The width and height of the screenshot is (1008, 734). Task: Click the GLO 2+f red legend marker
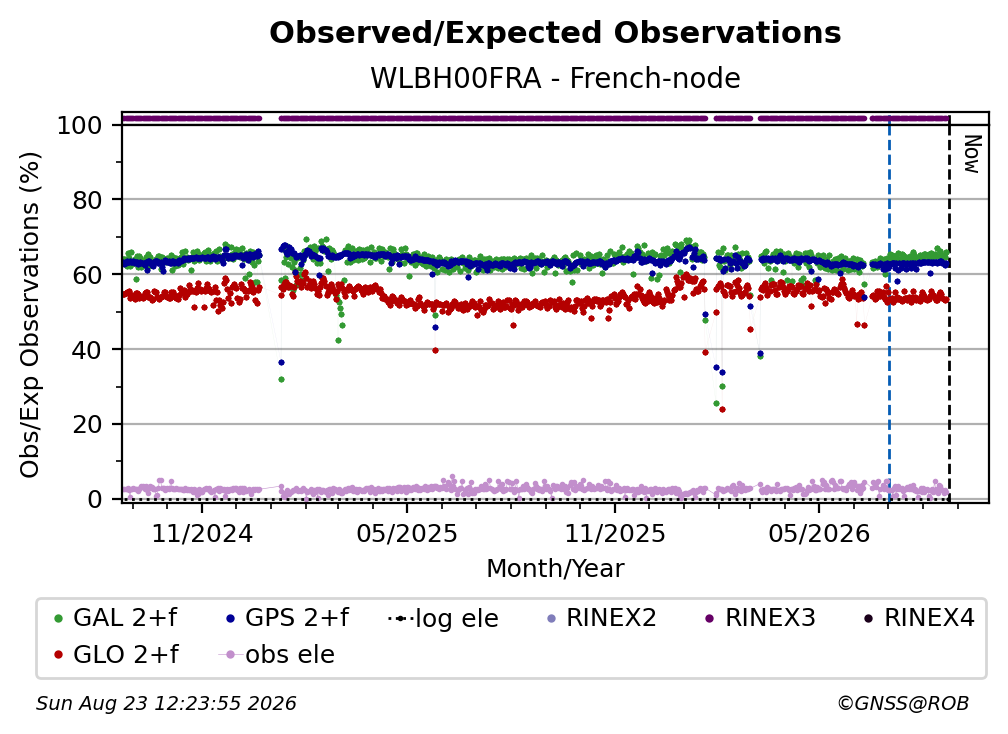59,655
